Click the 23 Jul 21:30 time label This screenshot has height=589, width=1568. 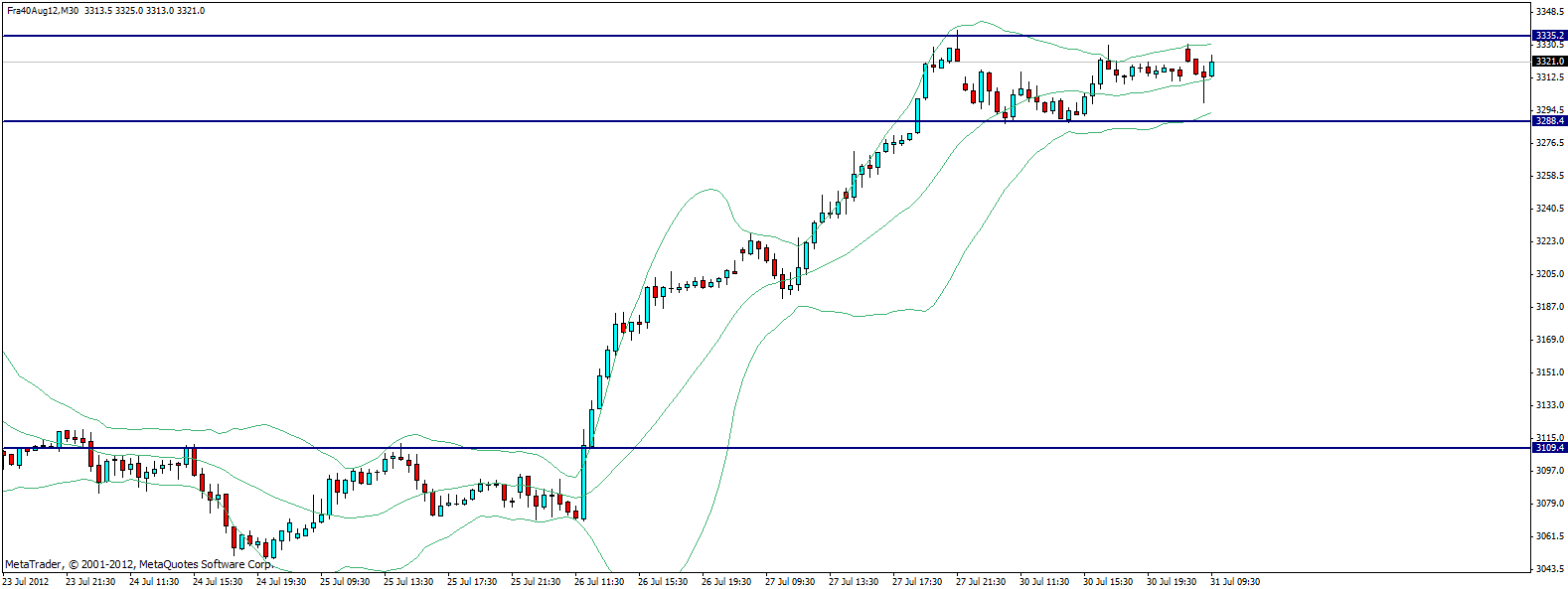pyautogui.click(x=90, y=582)
